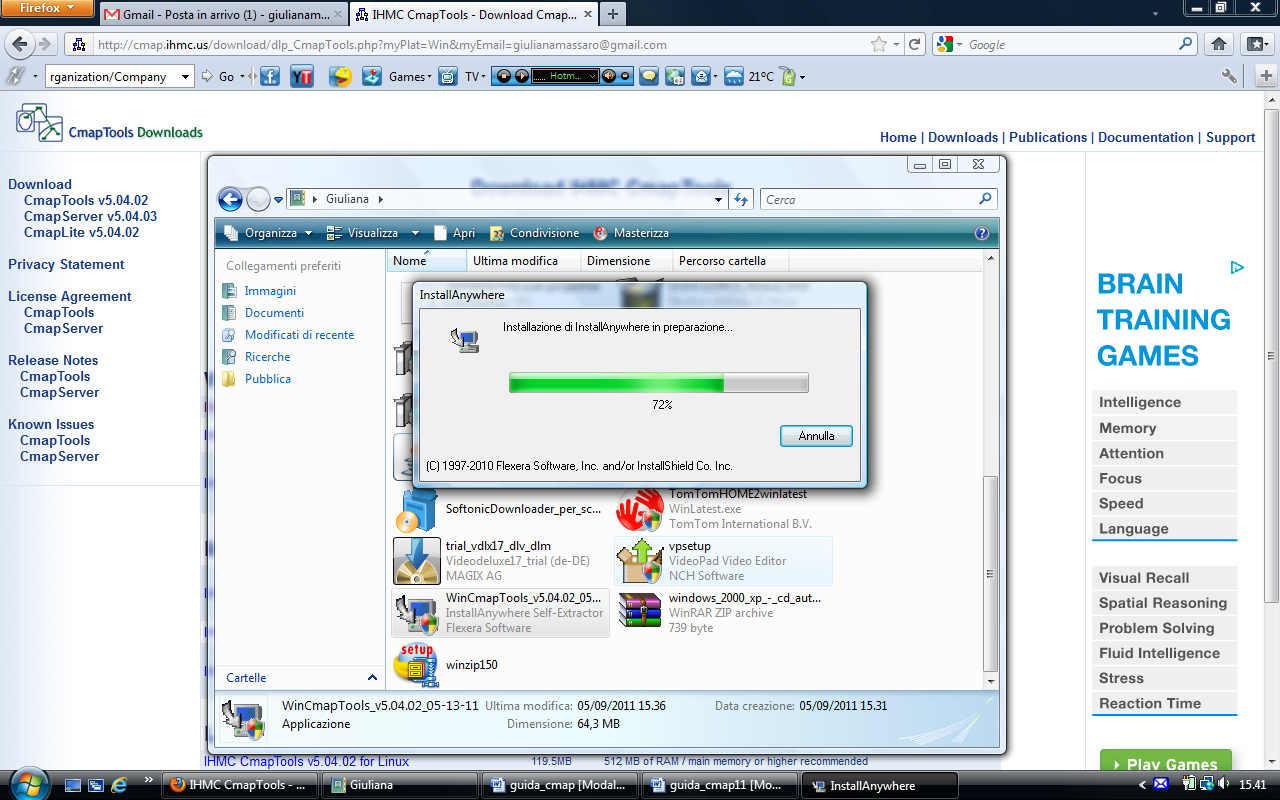The image size is (1280, 800).
Task: Select the SoftonicDownloader file icon
Action: [x=416, y=509]
